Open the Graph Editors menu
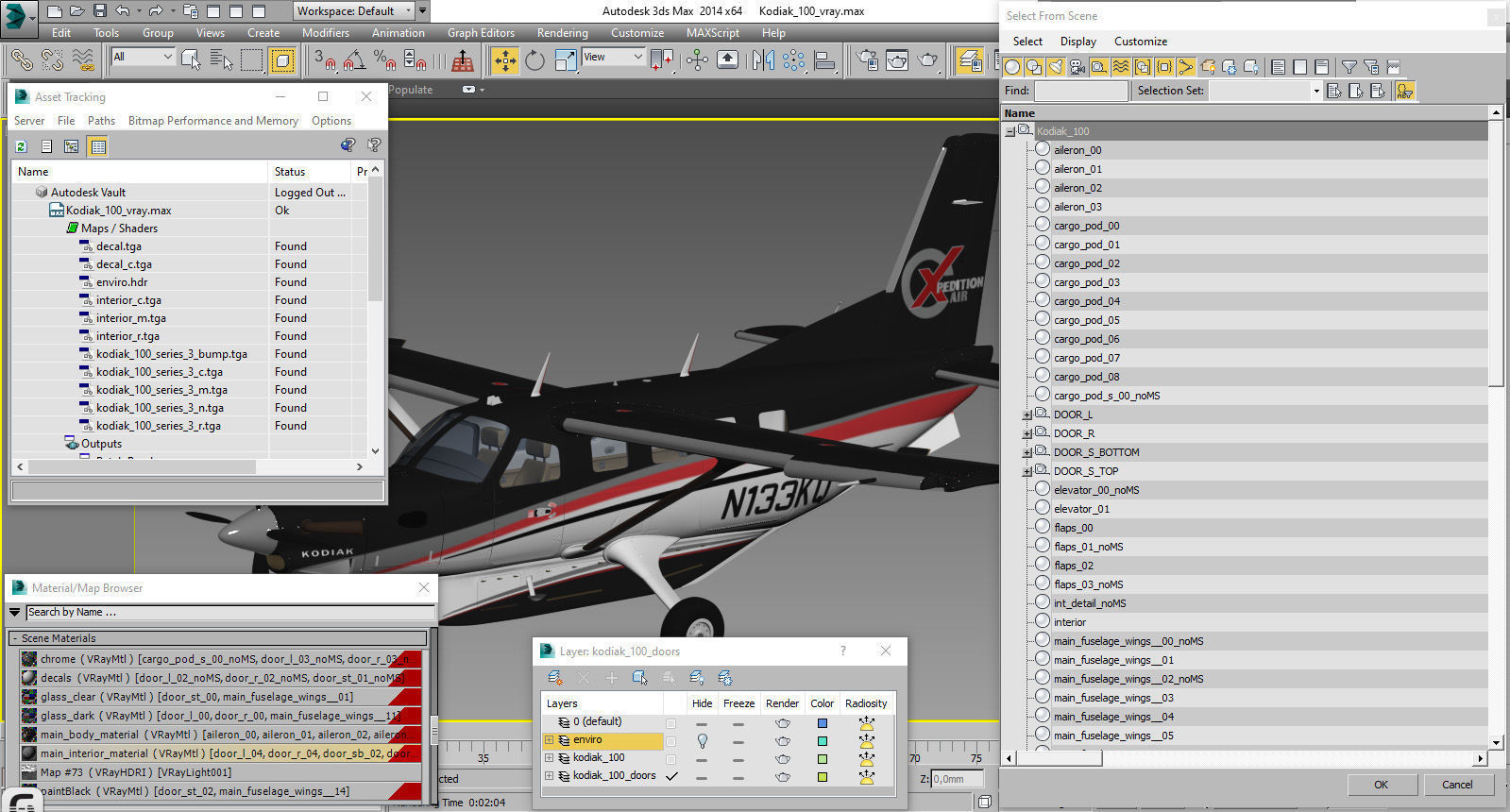This screenshot has width=1510, height=812. pyautogui.click(x=481, y=32)
